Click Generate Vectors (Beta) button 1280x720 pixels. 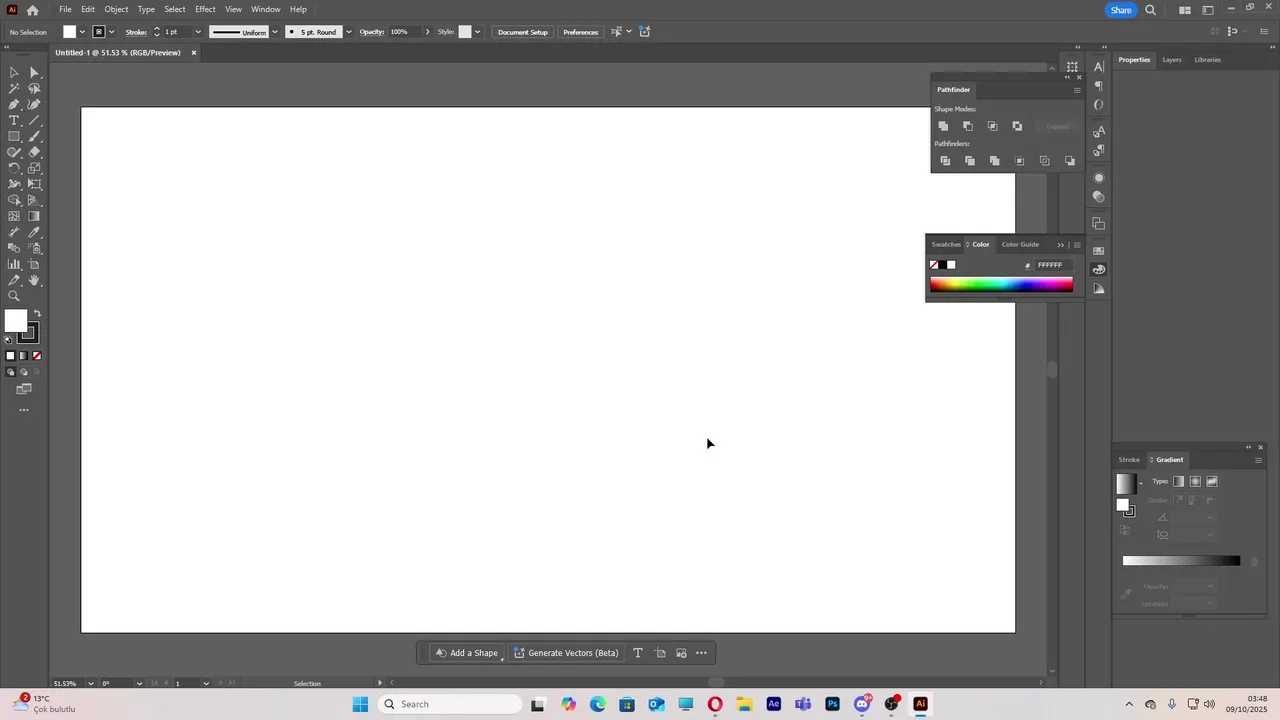566,653
